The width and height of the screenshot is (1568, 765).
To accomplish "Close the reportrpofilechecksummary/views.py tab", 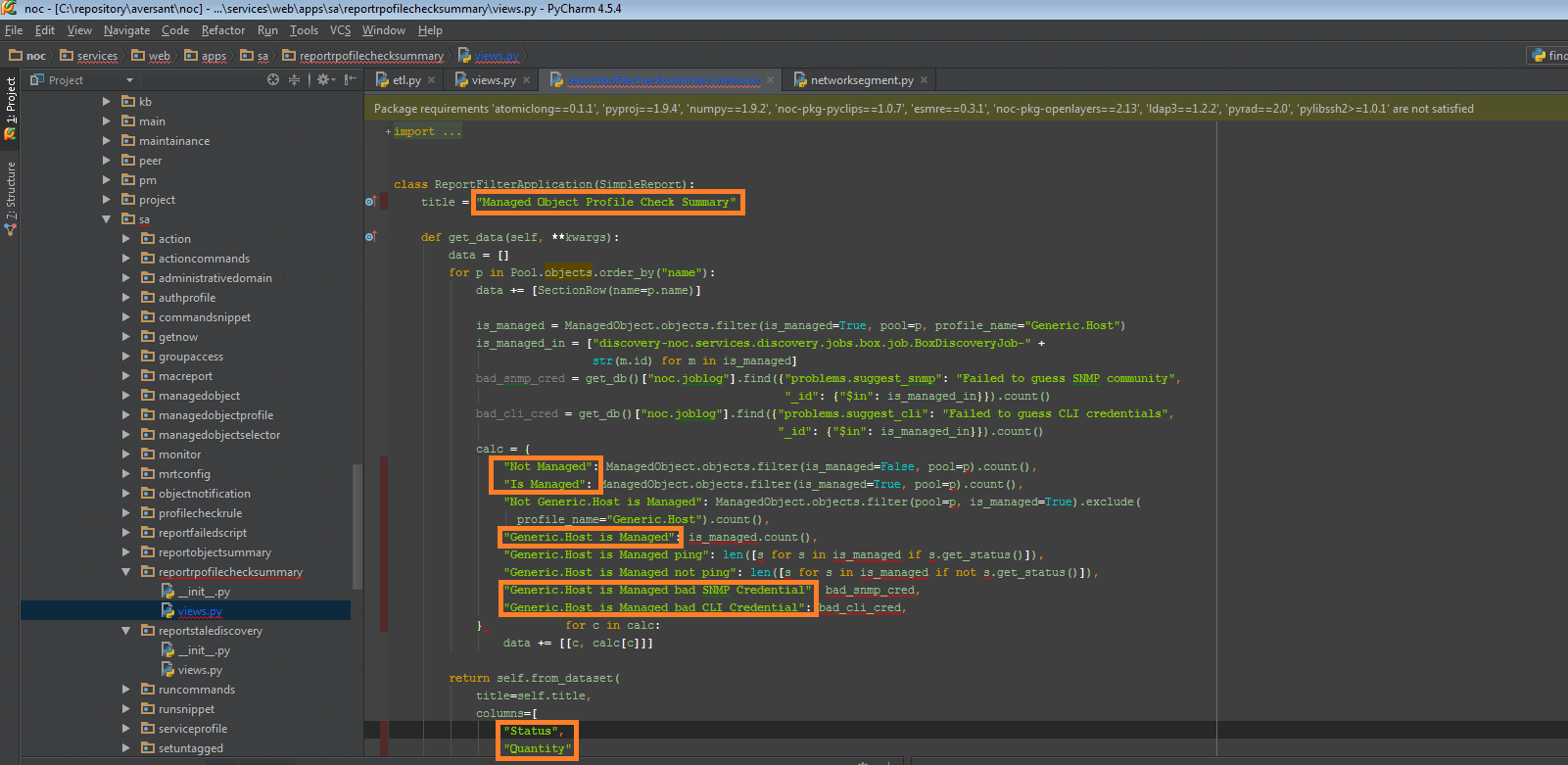I will pyautogui.click(x=771, y=80).
